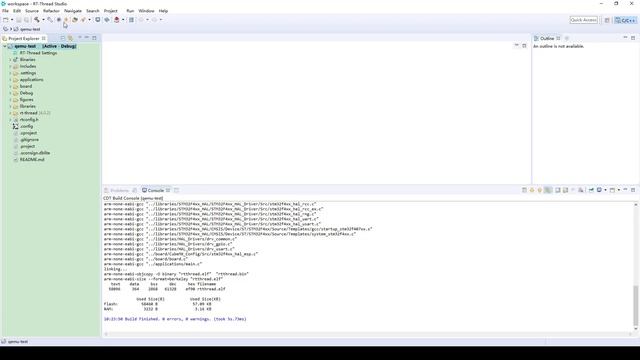640x360 pixels.
Task: Expand the rt-thread folder
Action: (10, 113)
